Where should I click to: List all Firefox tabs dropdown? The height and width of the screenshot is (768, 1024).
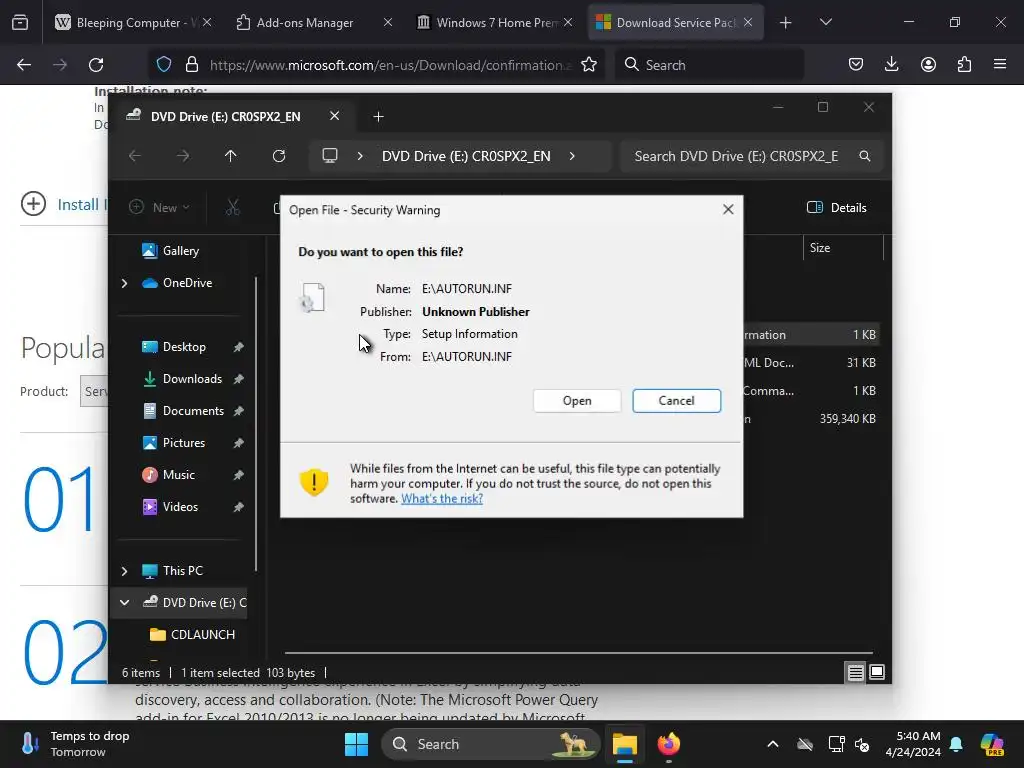[825, 23]
